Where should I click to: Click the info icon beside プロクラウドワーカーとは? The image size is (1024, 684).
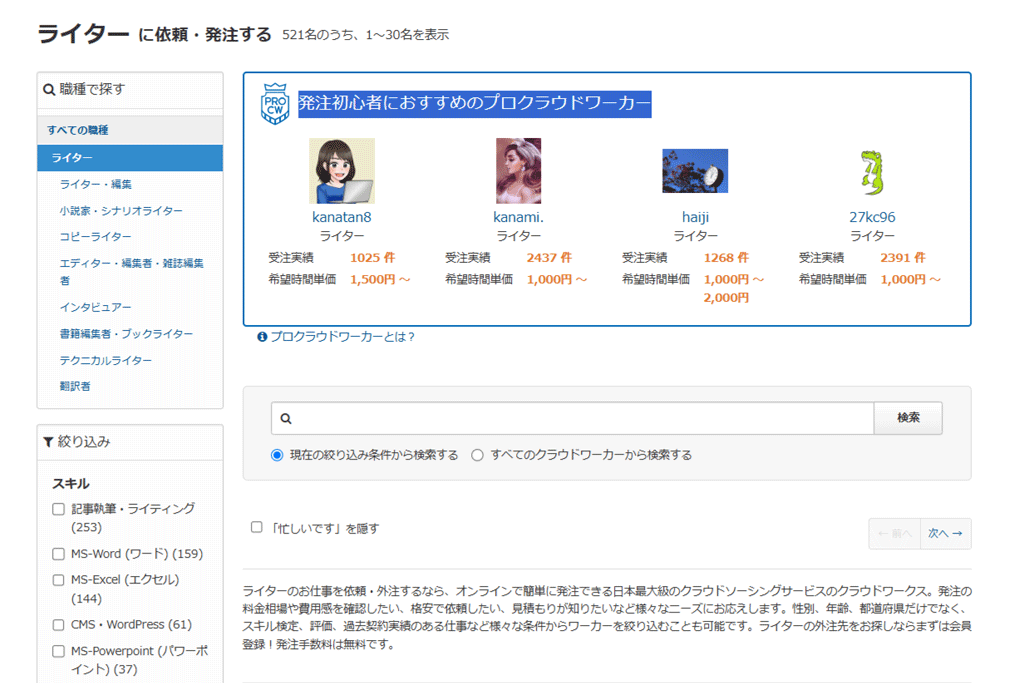[262, 337]
